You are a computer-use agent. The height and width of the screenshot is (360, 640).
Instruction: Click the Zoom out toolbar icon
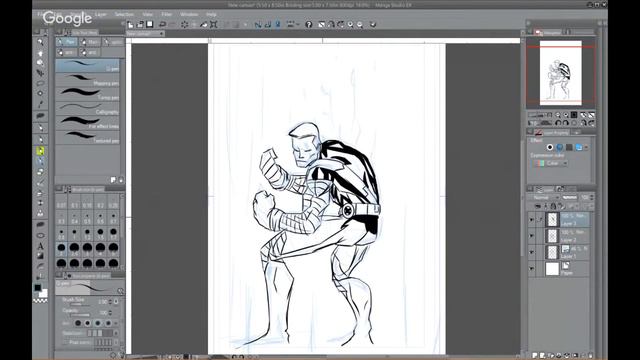[x=360, y=24]
